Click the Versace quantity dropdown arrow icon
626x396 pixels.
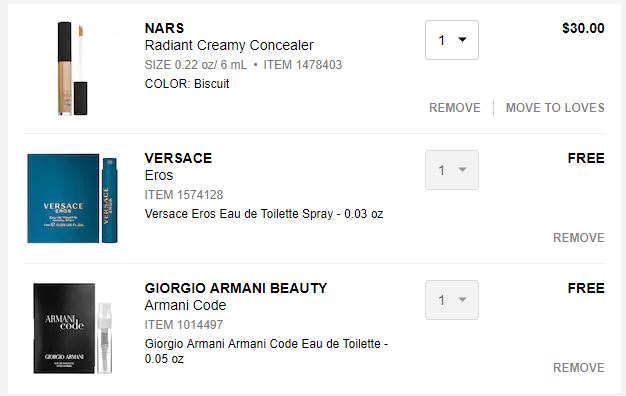pos(462,170)
